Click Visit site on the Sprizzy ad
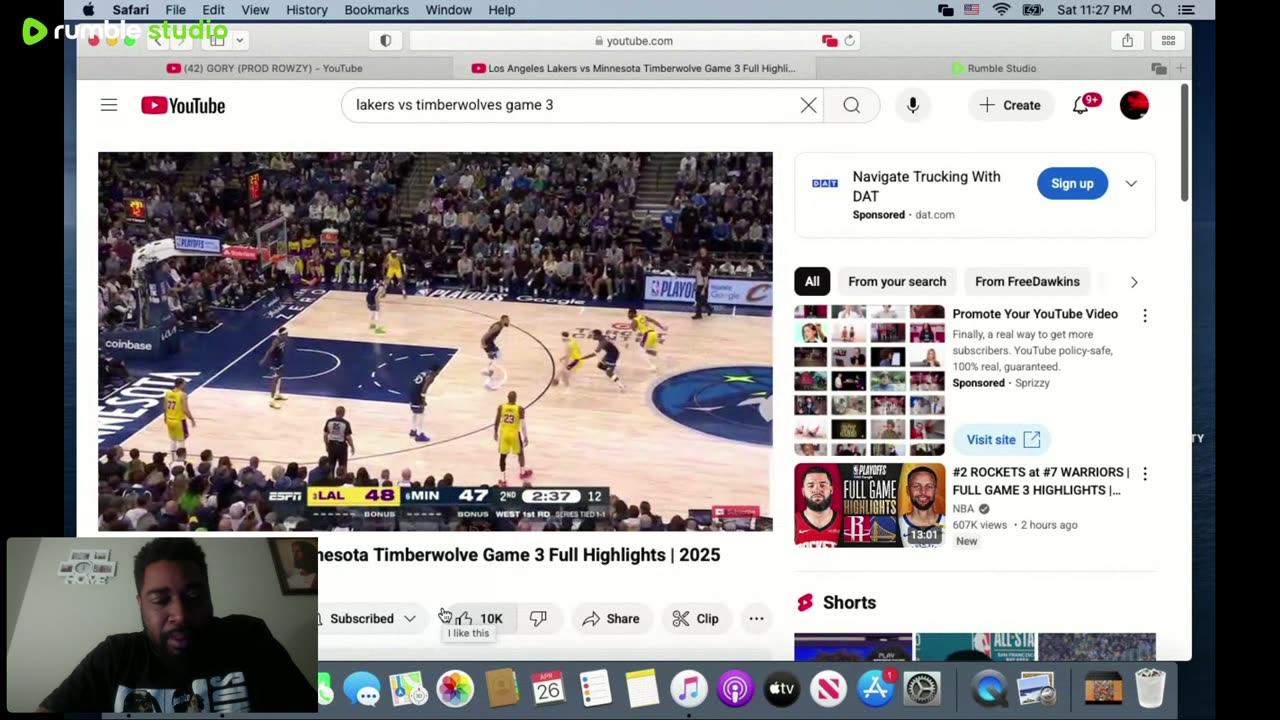Screen dimensions: 1280x720 tap(1003, 440)
